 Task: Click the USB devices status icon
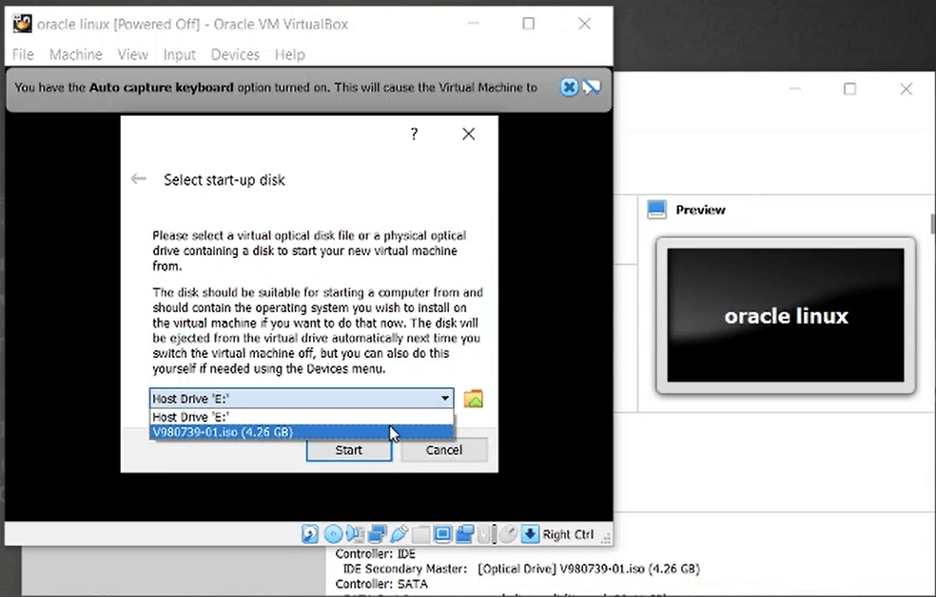click(399, 535)
